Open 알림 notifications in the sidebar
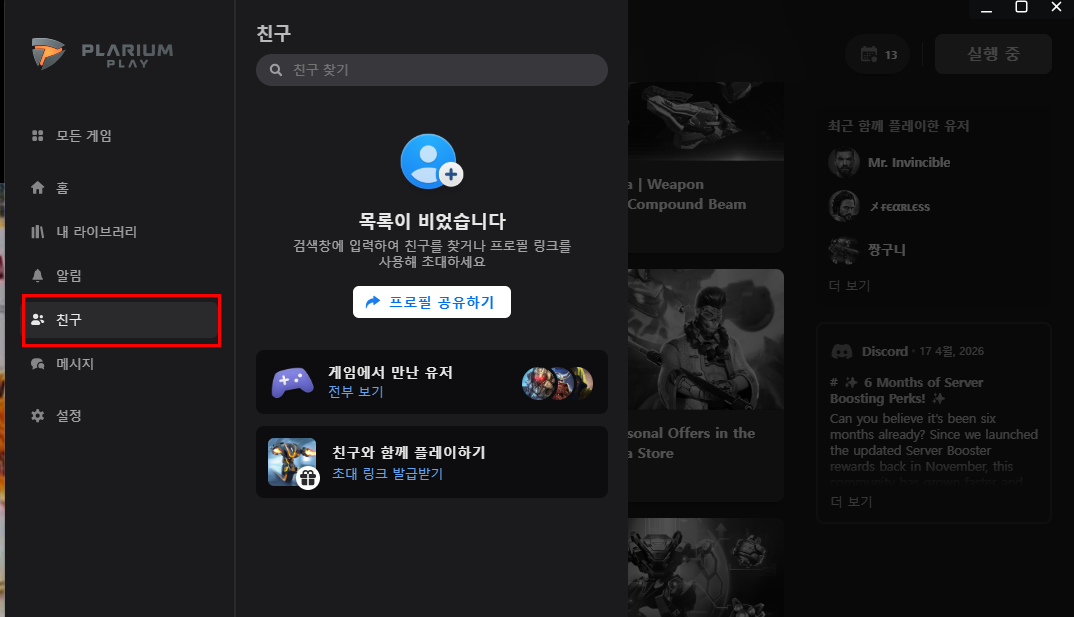 68,276
